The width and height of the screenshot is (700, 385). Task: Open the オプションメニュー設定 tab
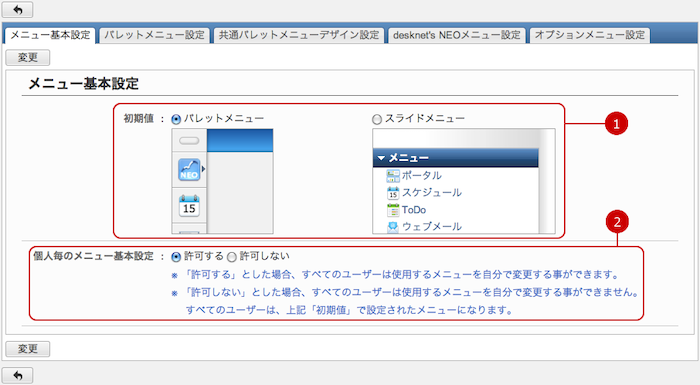[590, 35]
